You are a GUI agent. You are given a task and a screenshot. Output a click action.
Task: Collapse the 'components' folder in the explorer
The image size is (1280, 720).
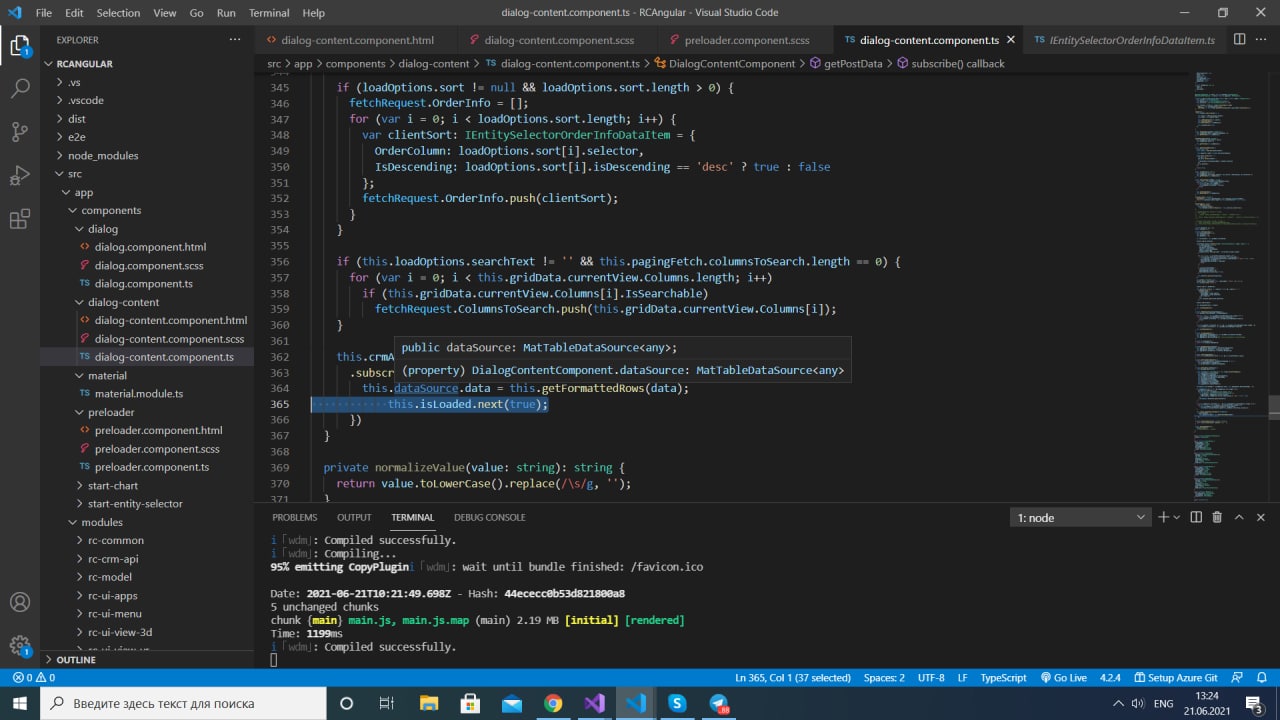click(x=110, y=210)
